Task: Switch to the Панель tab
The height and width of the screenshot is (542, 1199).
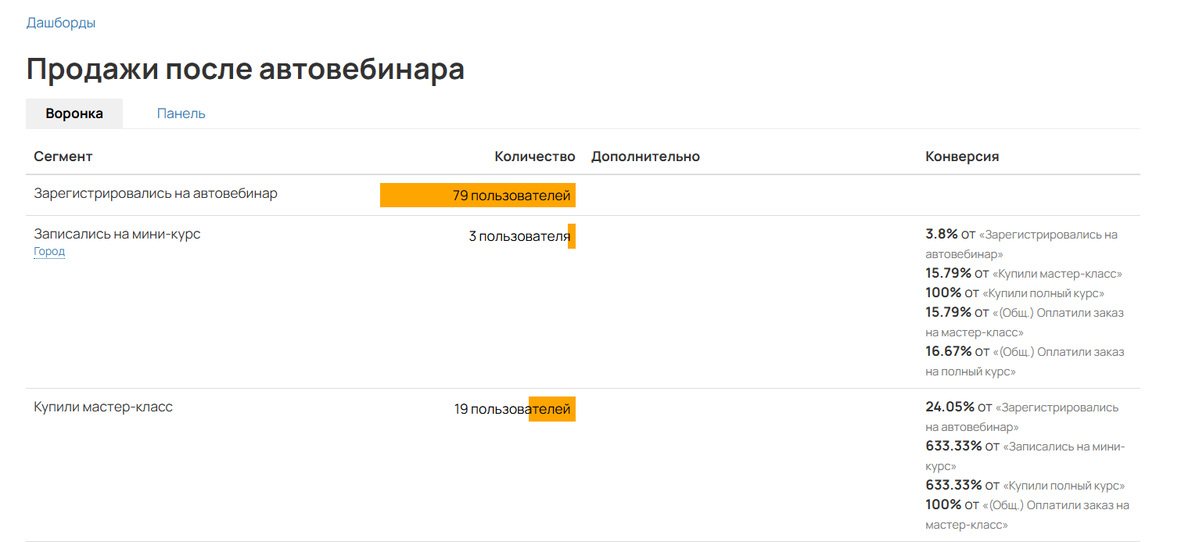Action: pos(181,114)
